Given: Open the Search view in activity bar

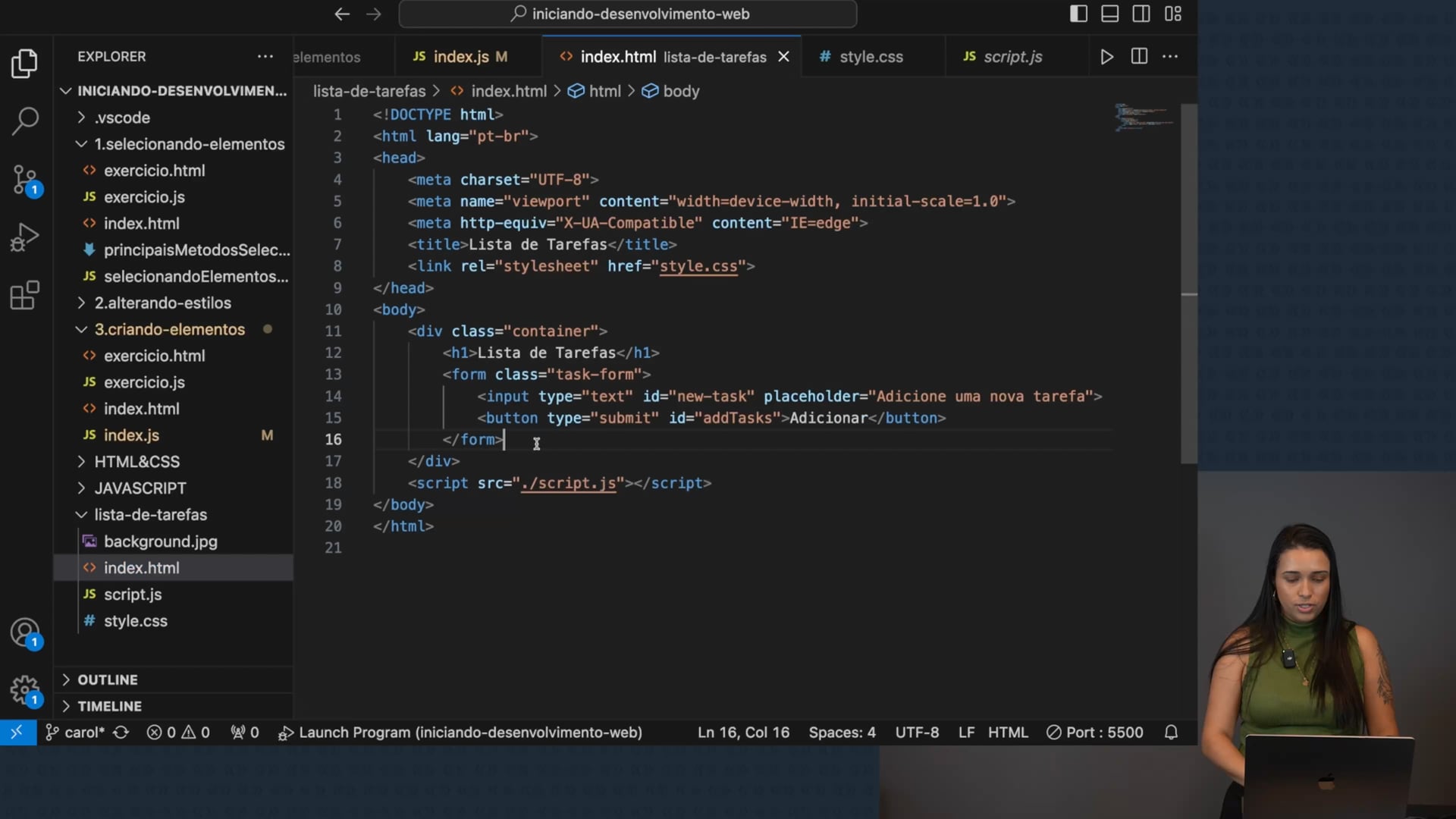Looking at the screenshot, I should tap(25, 121).
